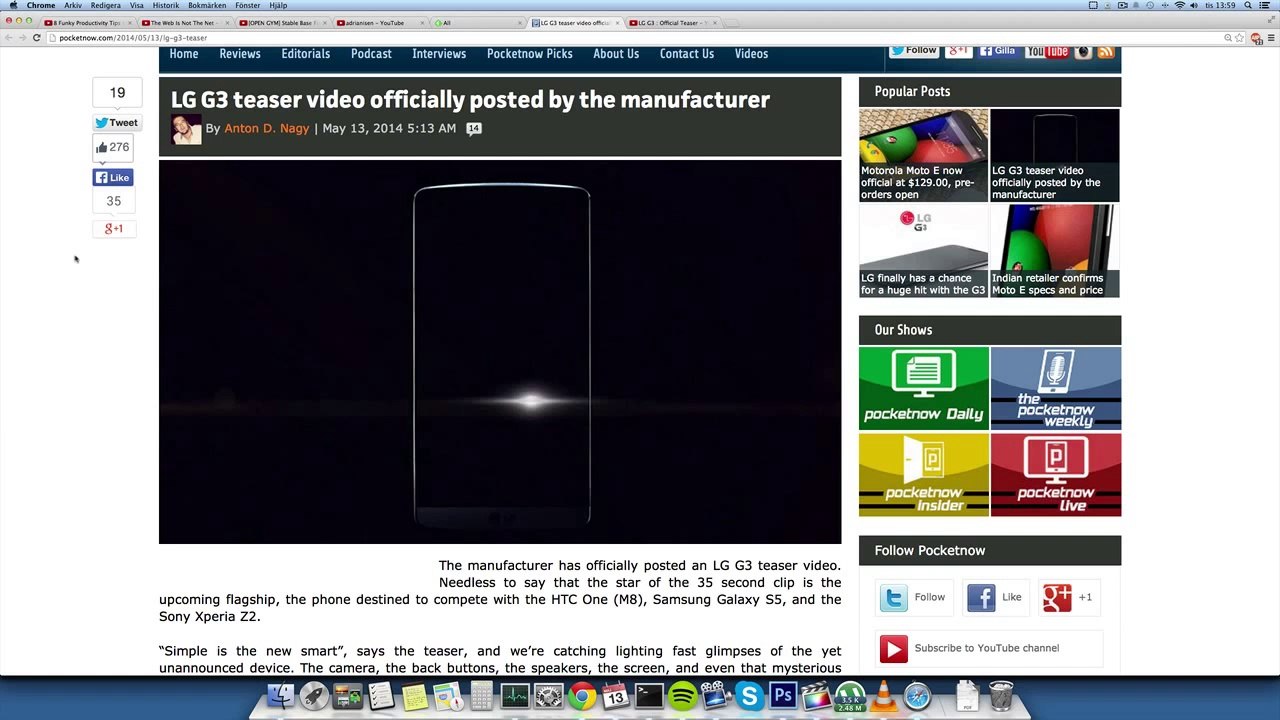Click the author avatar photo

click(x=186, y=129)
